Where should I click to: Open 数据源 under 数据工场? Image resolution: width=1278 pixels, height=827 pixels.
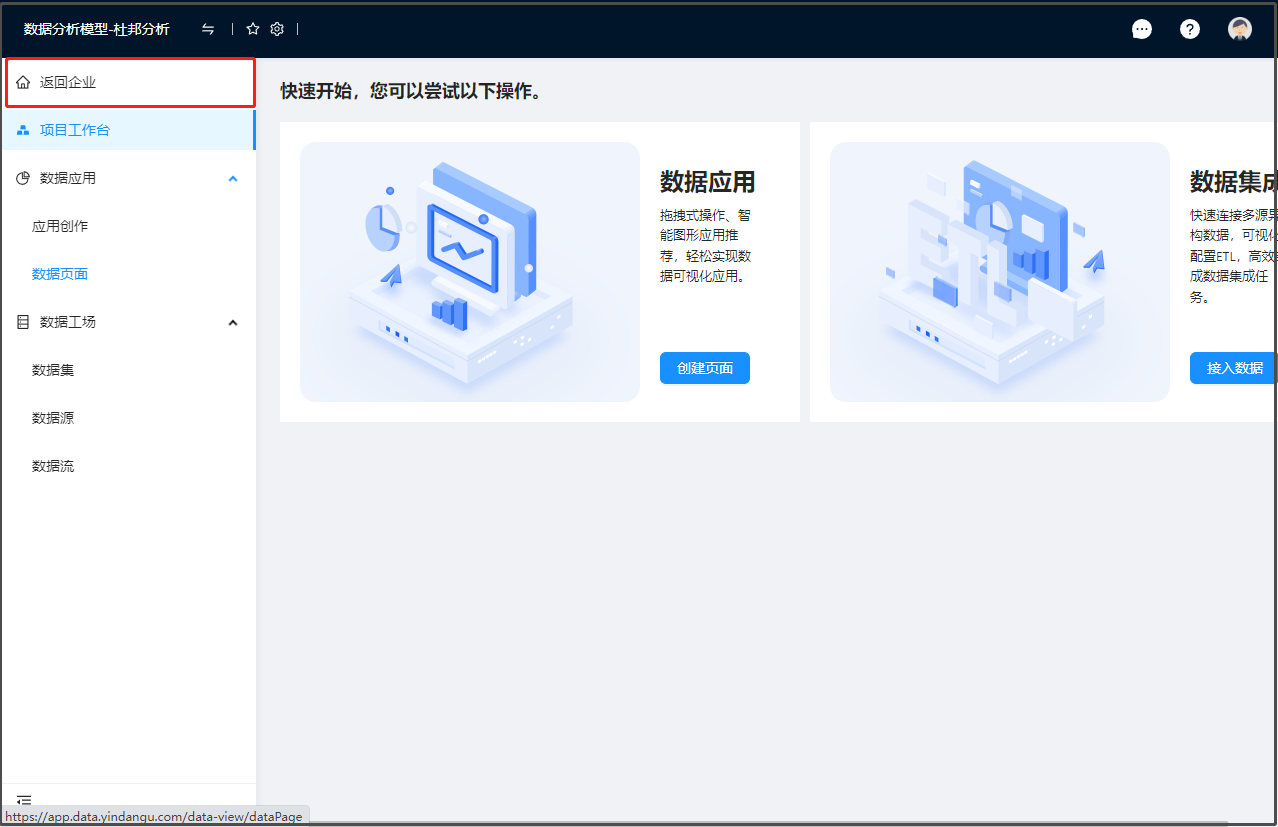[53, 418]
